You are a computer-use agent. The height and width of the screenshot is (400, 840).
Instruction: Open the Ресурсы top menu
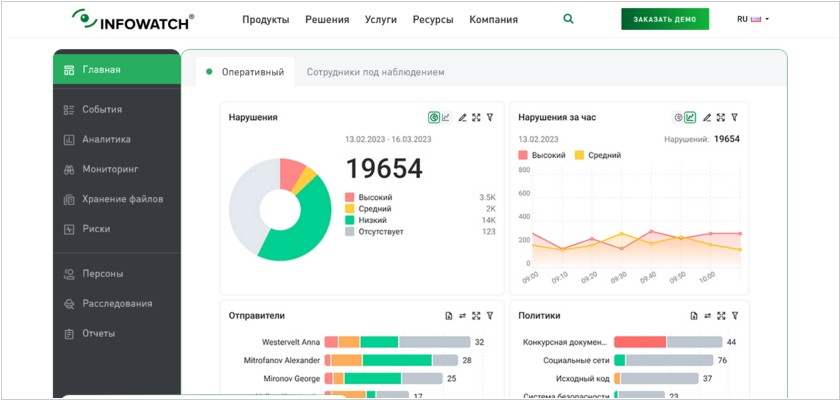433,20
